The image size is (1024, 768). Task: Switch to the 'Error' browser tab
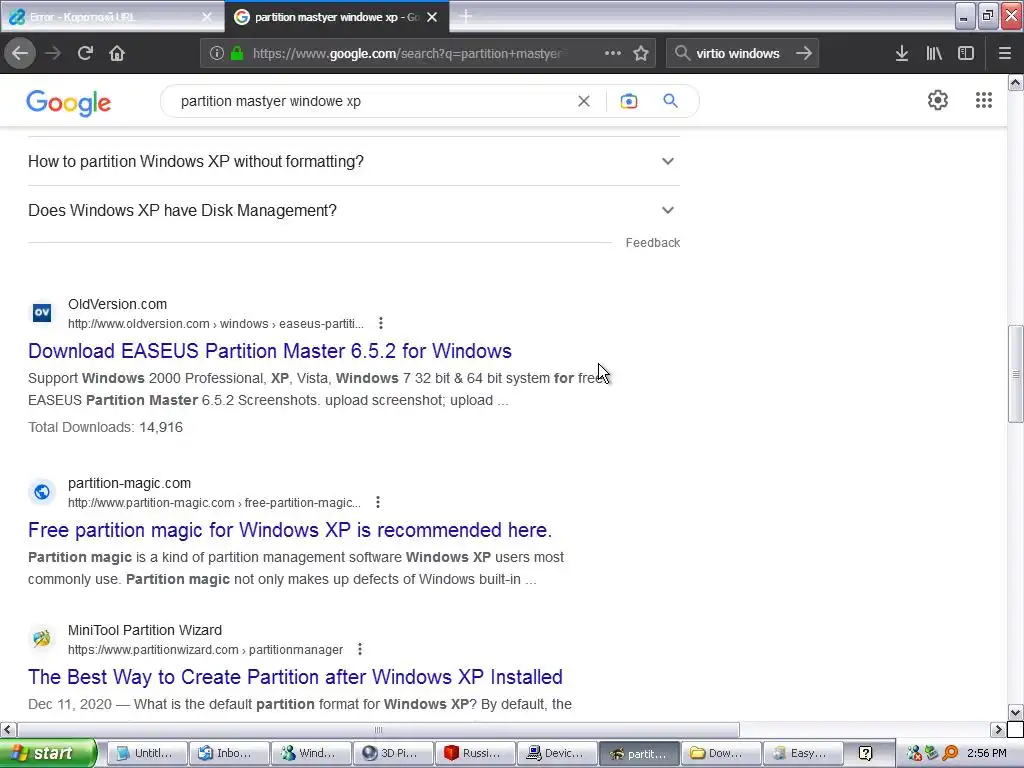(104, 17)
